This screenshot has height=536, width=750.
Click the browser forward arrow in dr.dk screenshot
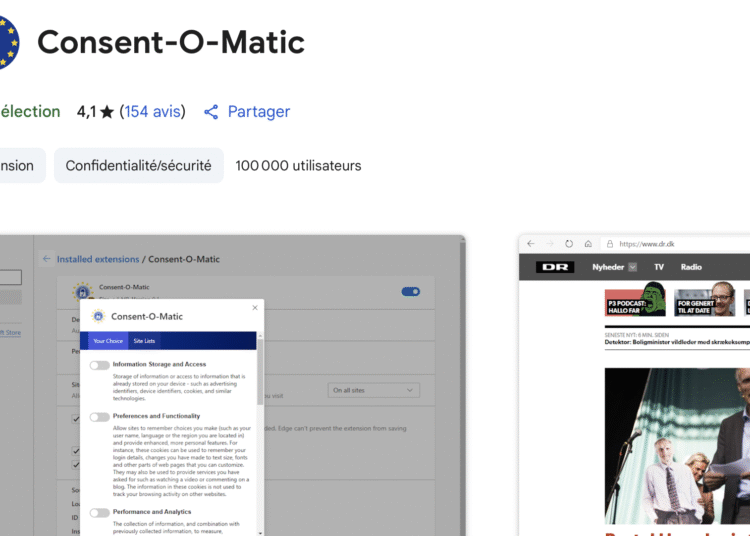[550, 244]
